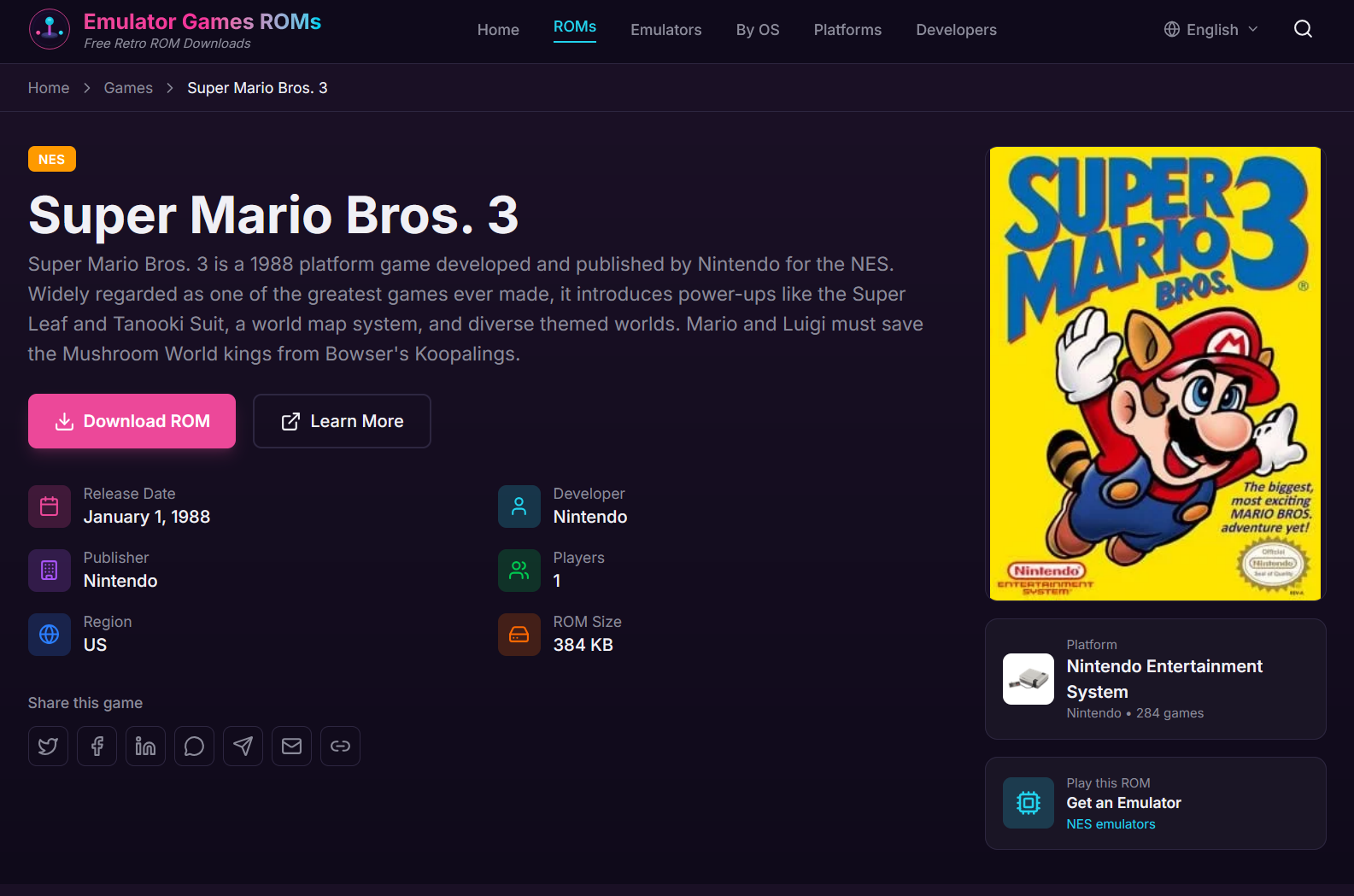
Task: Open the Super Mario Bros. 3 box art
Action: point(1155,373)
